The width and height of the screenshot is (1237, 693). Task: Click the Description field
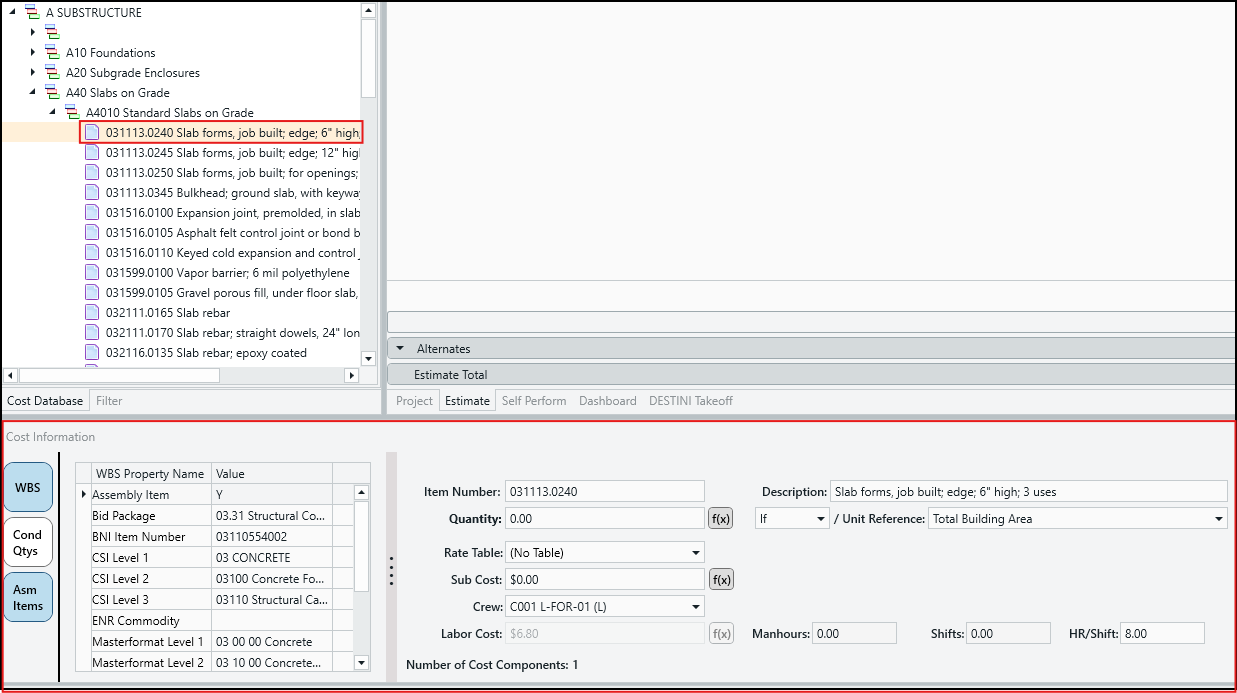[x=1028, y=491]
